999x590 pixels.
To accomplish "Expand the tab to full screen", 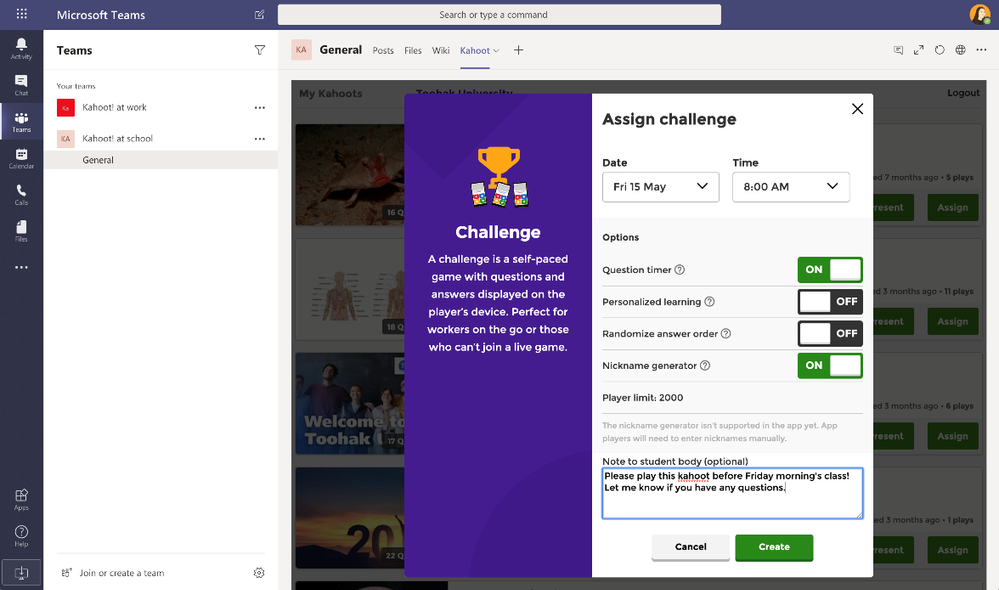I will click(919, 50).
